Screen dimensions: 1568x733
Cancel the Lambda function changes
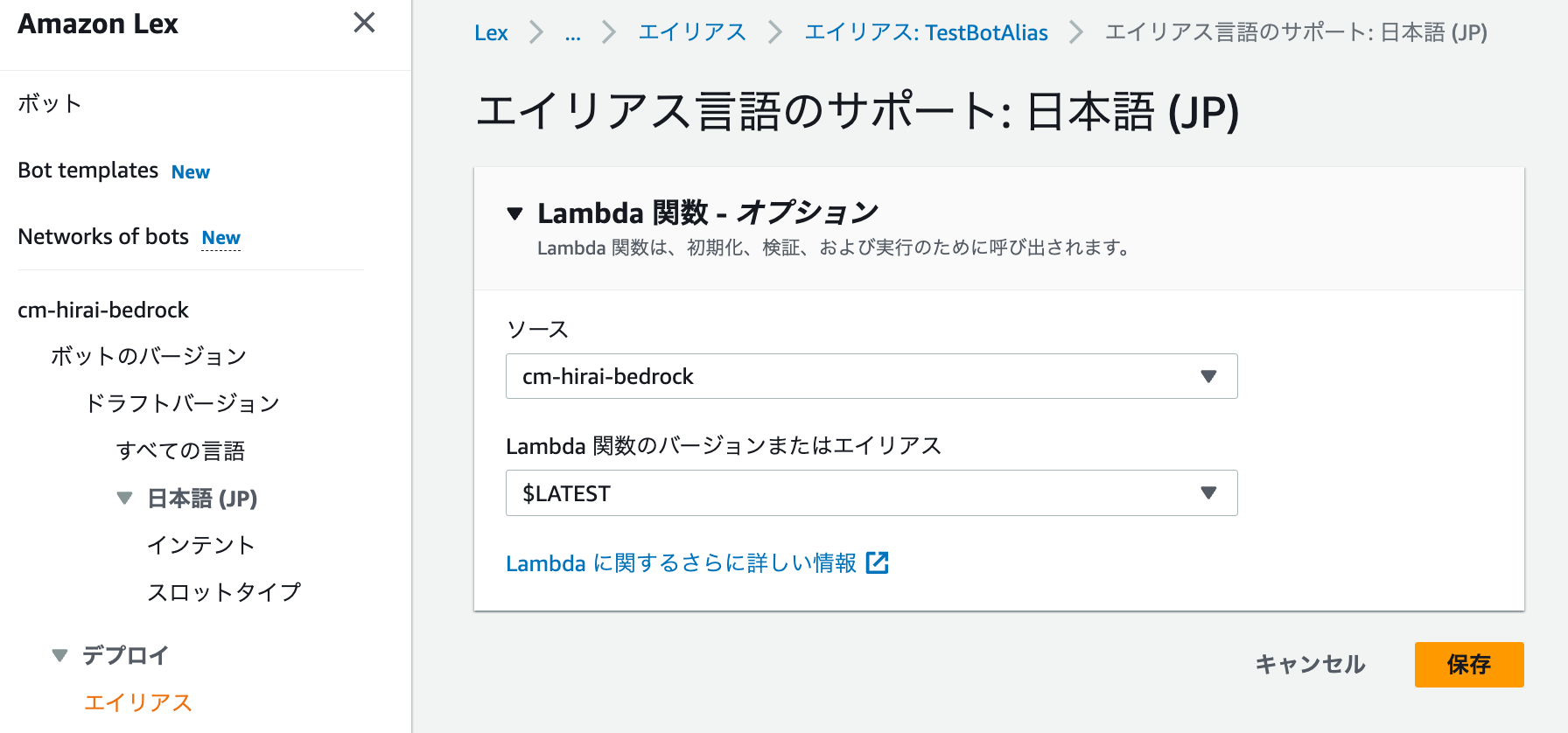pos(1310,665)
